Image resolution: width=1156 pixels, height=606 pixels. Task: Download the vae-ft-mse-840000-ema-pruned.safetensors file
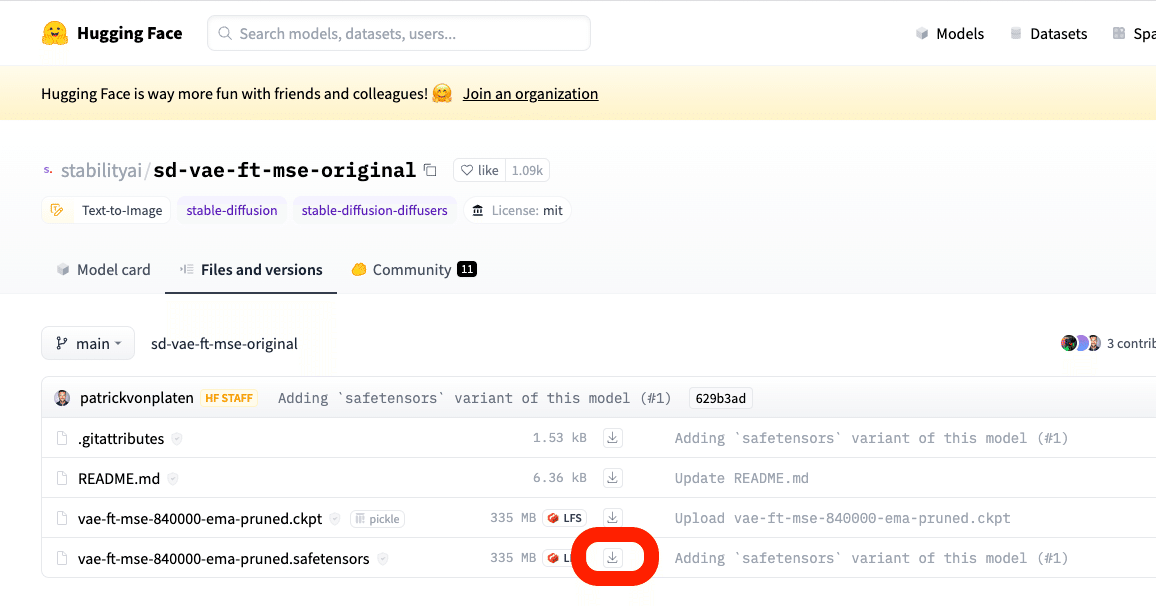(613, 558)
